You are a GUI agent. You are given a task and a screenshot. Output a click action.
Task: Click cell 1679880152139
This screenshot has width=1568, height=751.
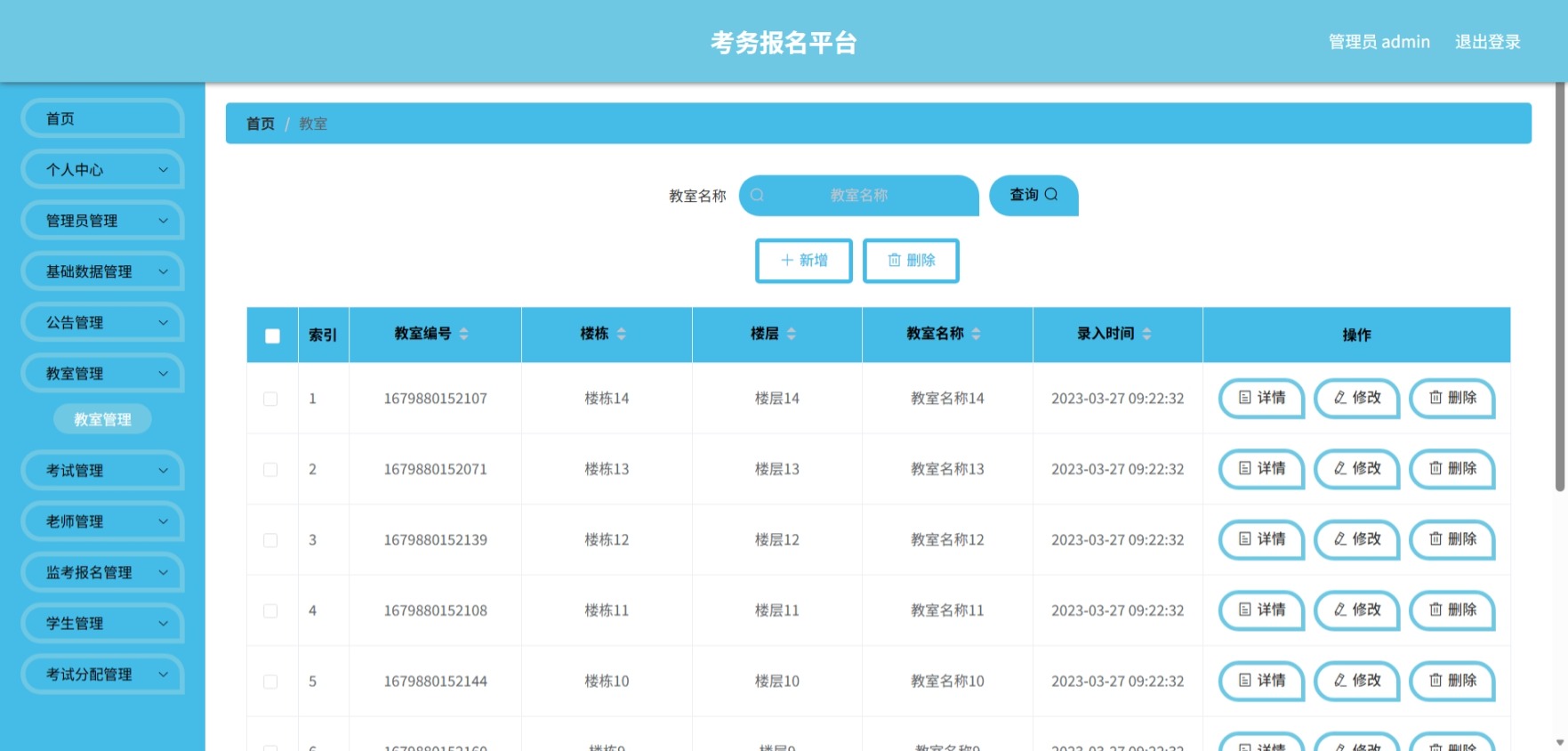pos(436,540)
